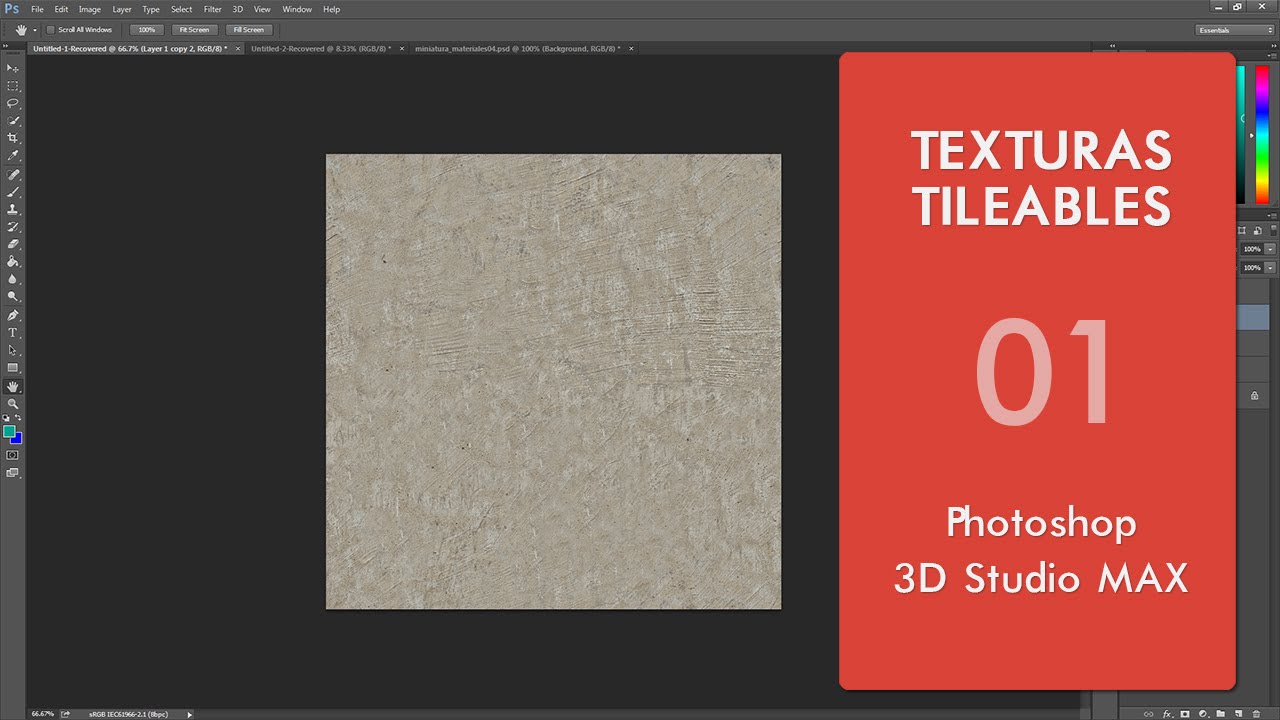This screenshot has height=720, width=1280.
Task: Click the Fill Screen button
Action: click(x=249, y=30)
